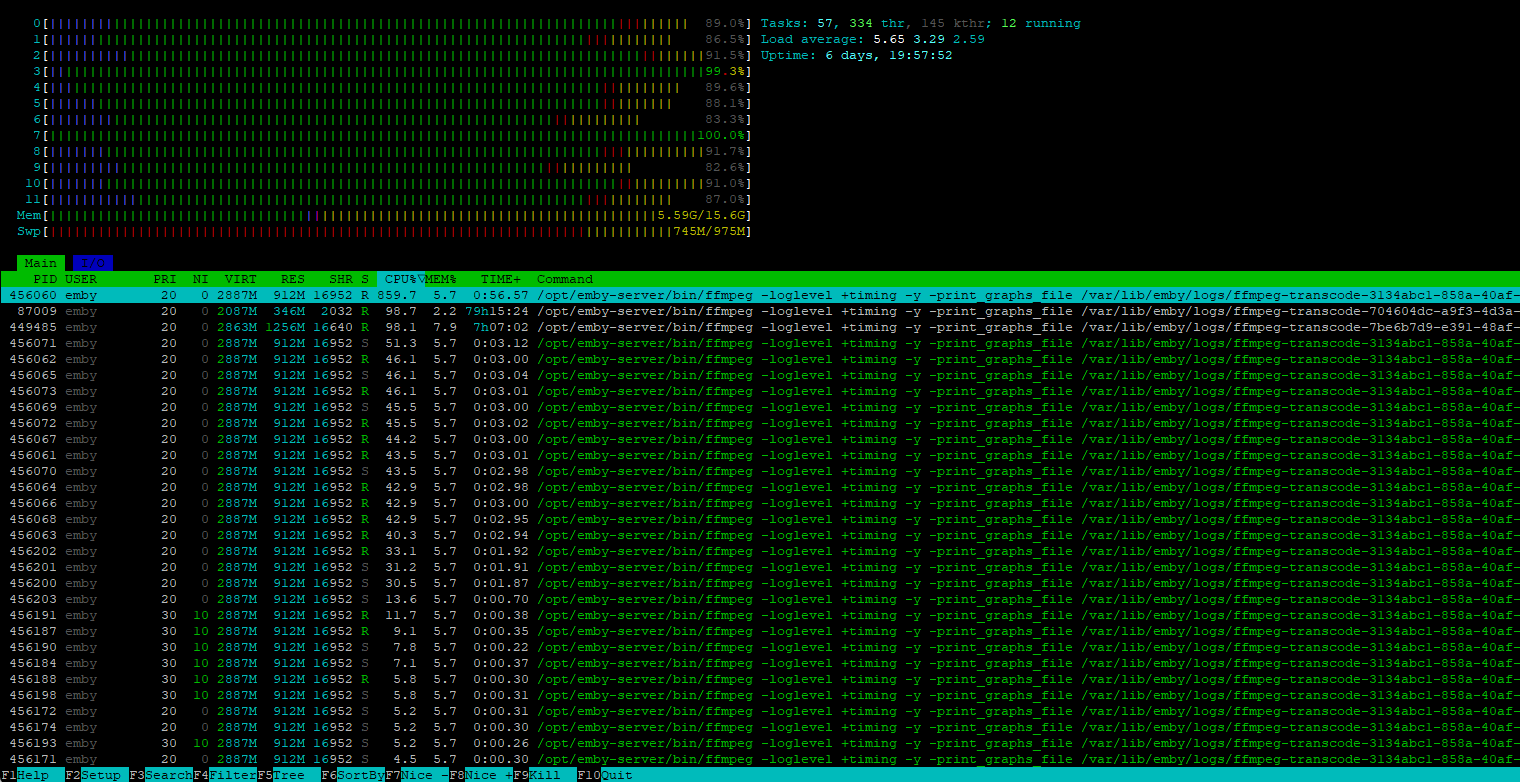Select process row with PID 456067
The height and width of the screenshot is (782, 1520).
[760, 439]
